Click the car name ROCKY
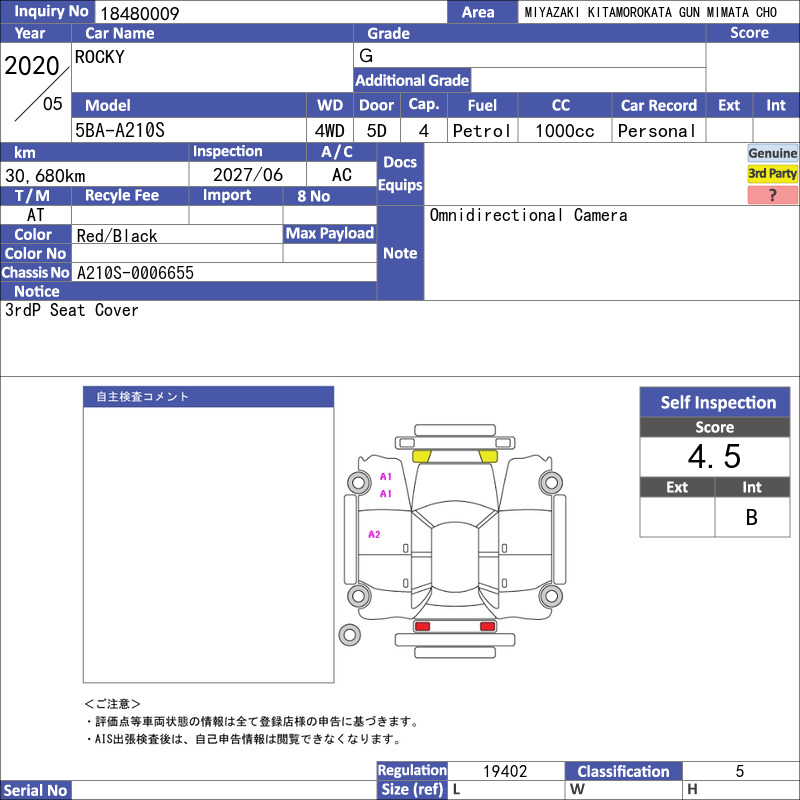This screenshot has height=800, width=800. tap(99, 57)
